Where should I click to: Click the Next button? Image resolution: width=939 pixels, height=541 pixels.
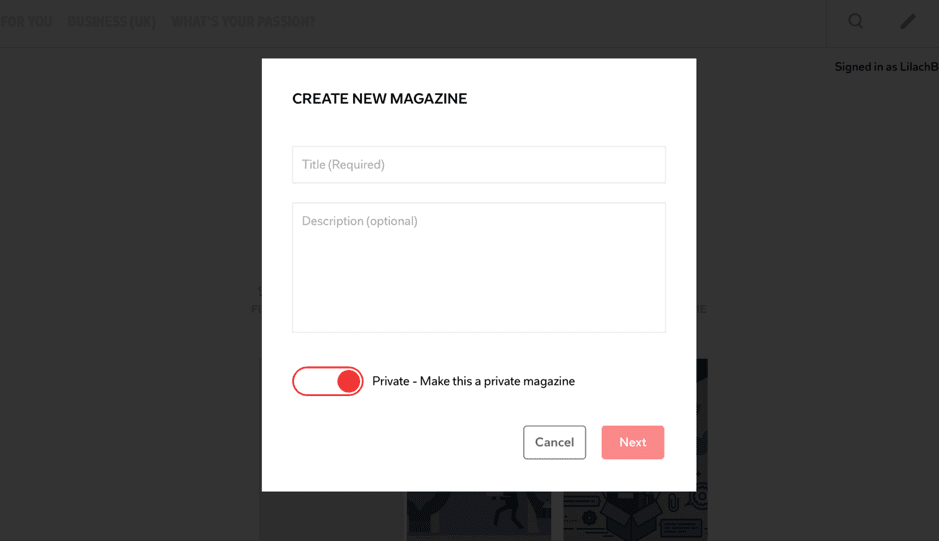(x=633, y=442)
